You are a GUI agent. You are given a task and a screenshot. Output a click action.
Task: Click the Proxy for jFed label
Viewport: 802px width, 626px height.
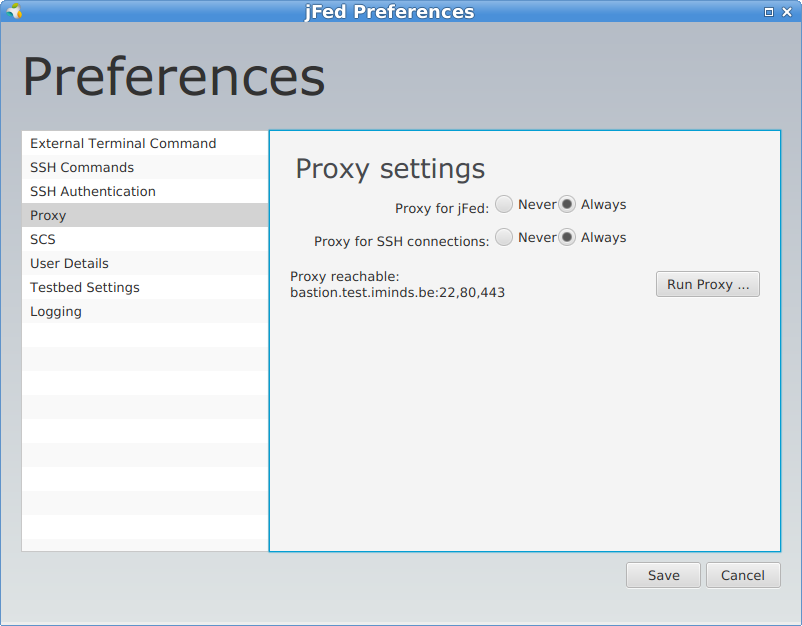[442, 208]
